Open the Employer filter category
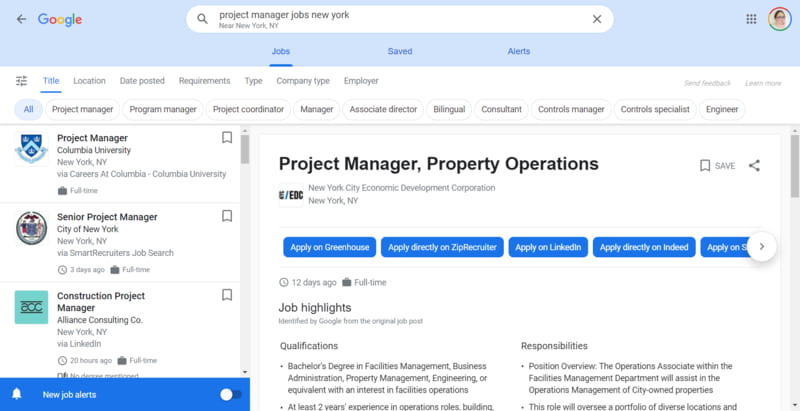The height and width of the screenshot is (411, 800). [361, 81]
